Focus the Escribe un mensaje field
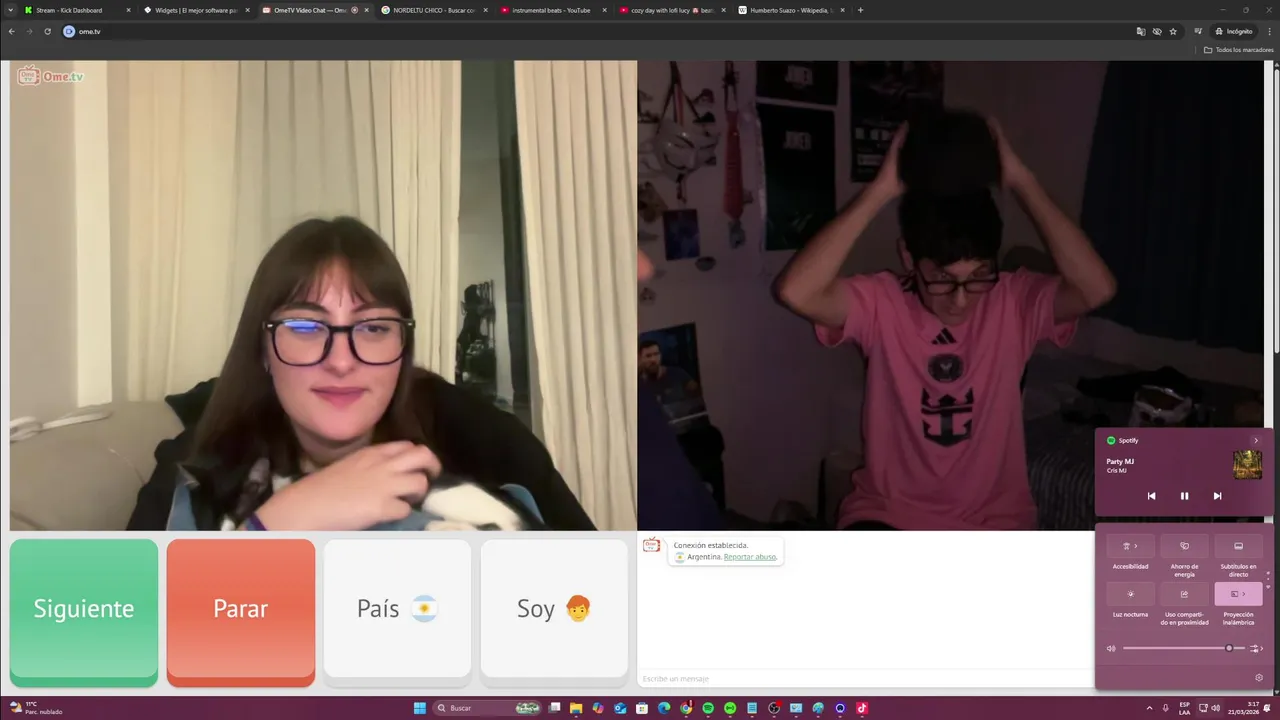The image size is (1280, 720). pos(866,679)
